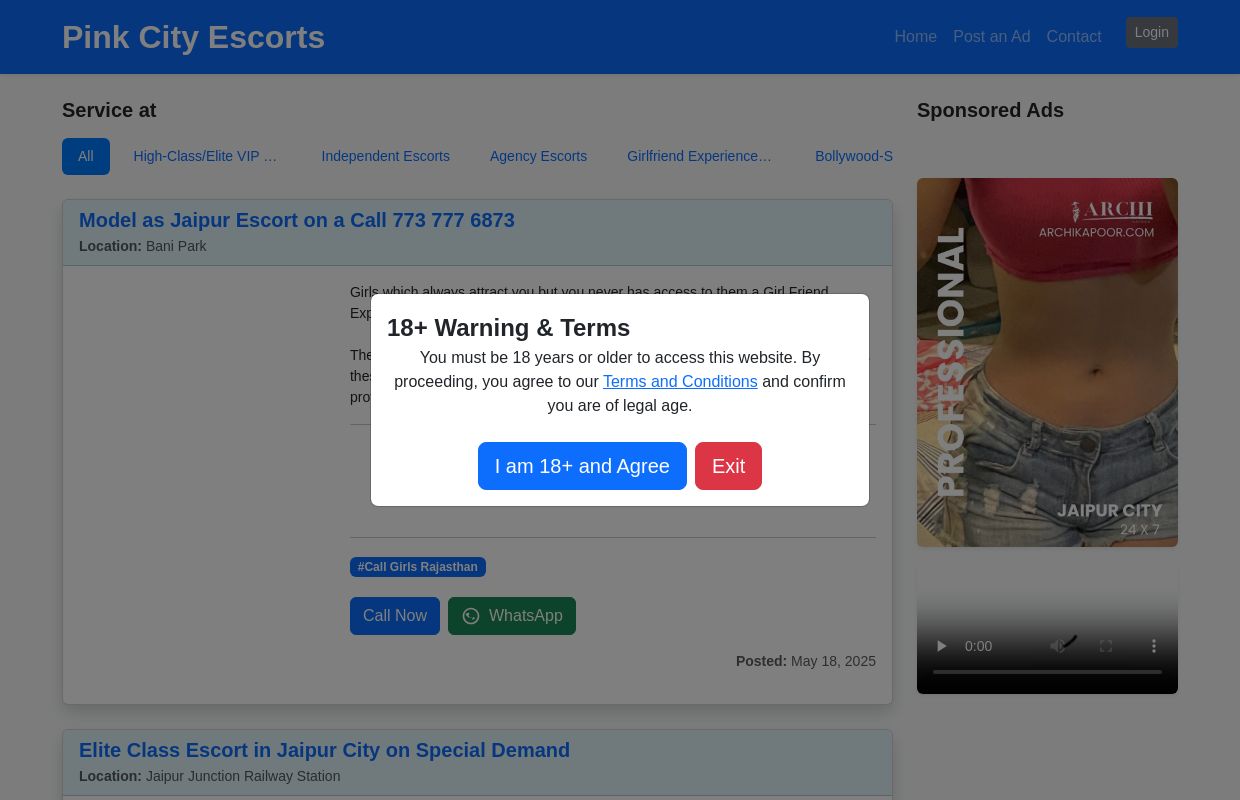This screenshot has width=1240, height=800.
Task: Unmute the sponsored video audio
Action: pyautogui.click(x=1058, y=646)
